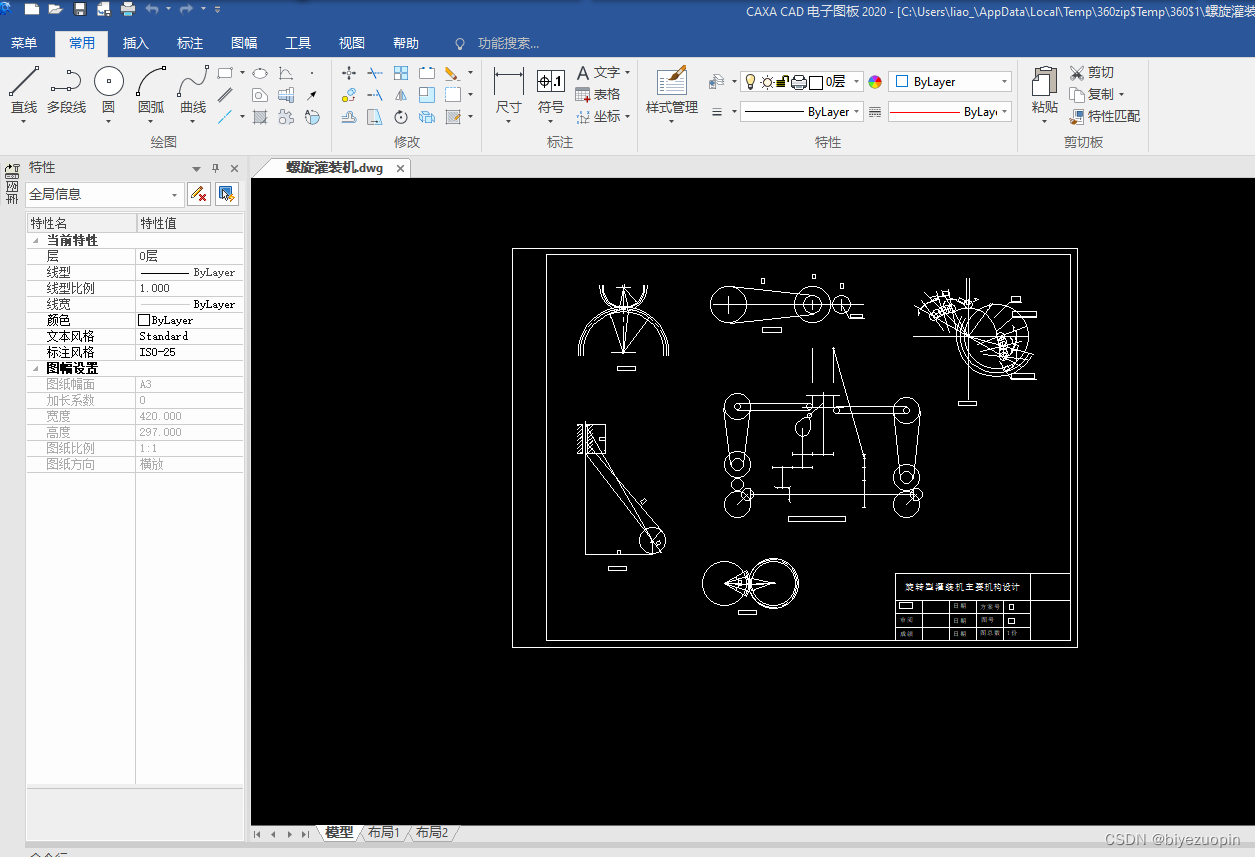Toggle the layer lightbulb on/off
Viewport: 1255px width, 857px height.
750,82
